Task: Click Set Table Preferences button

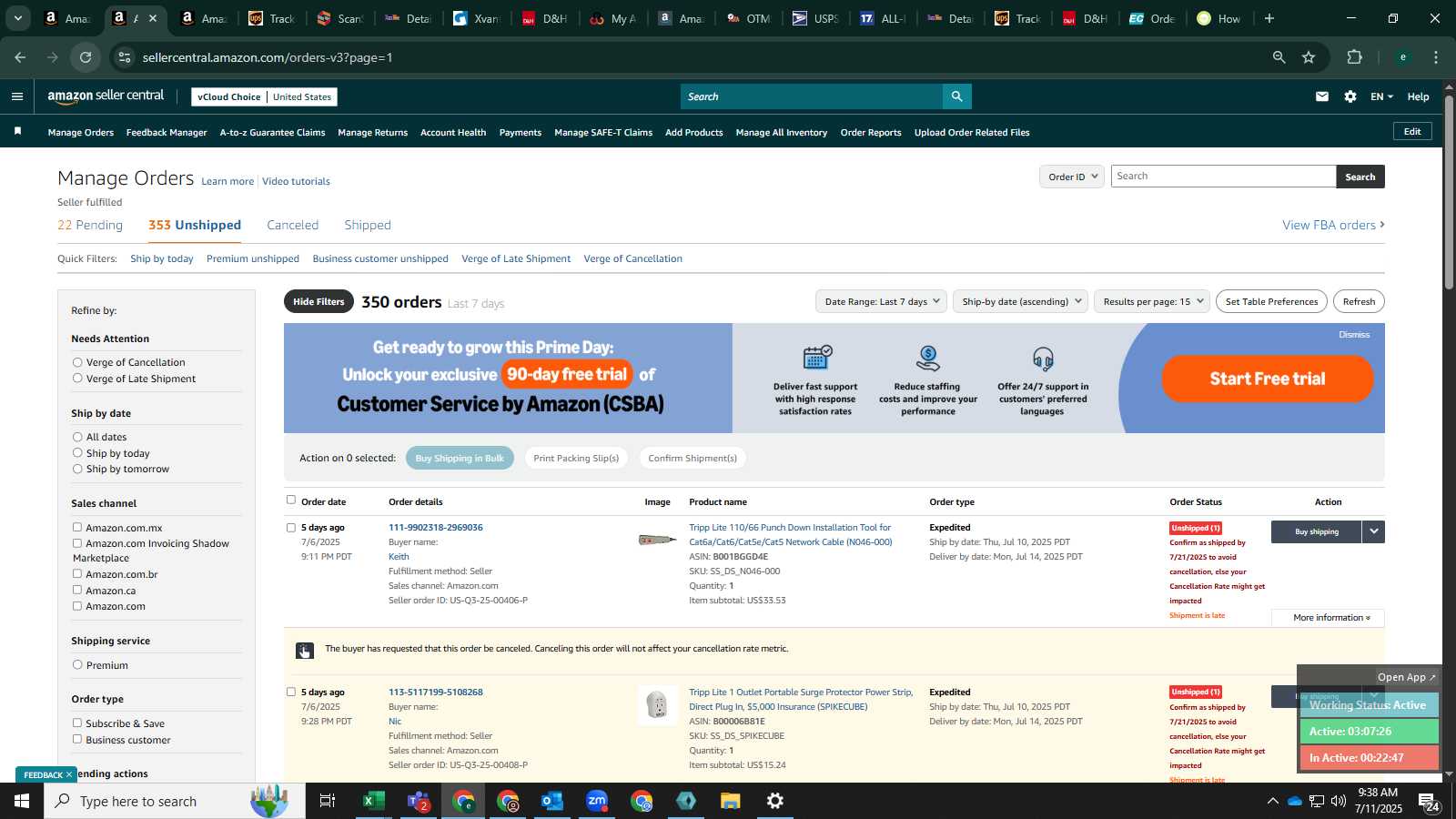Action: [x=1271, y=301]
